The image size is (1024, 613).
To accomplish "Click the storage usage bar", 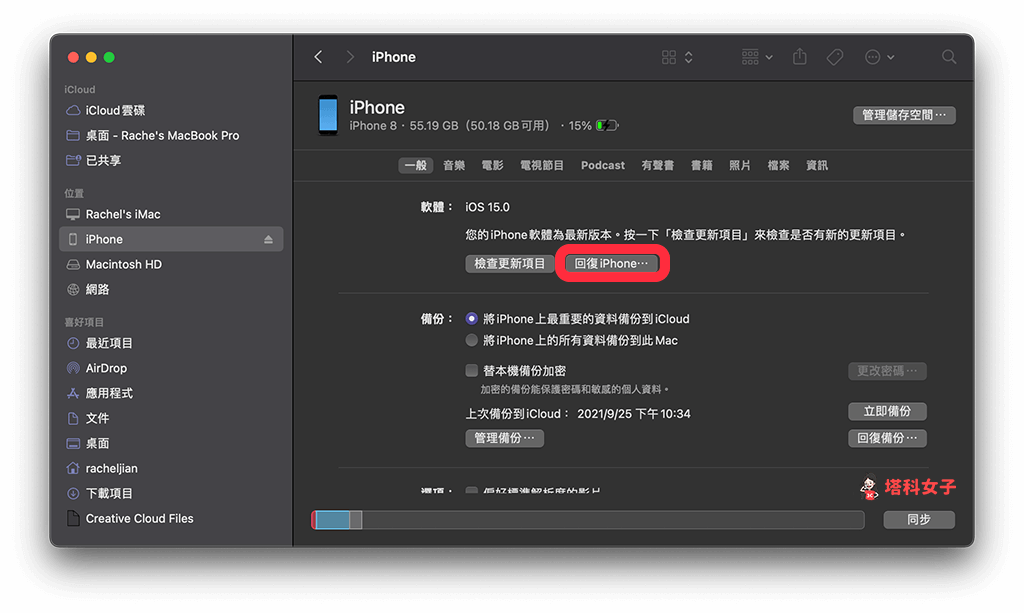I will point(588,520).
